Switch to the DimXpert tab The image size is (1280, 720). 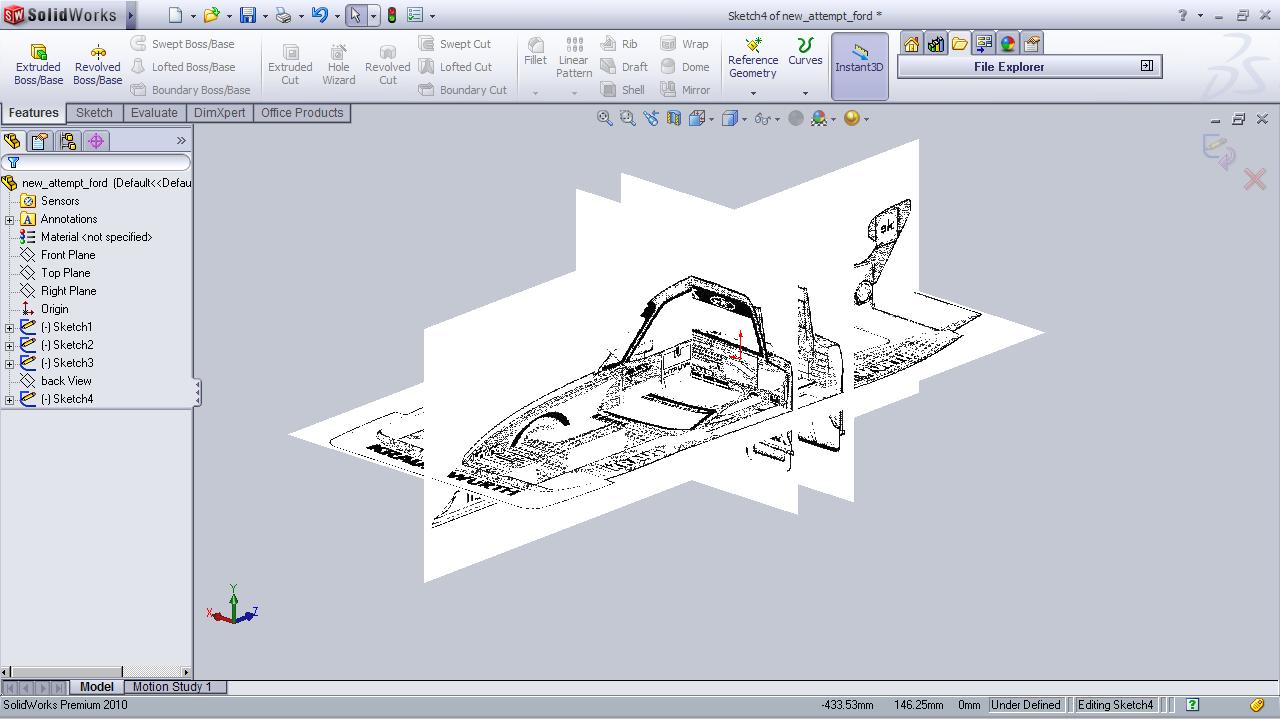pos(219,113)
